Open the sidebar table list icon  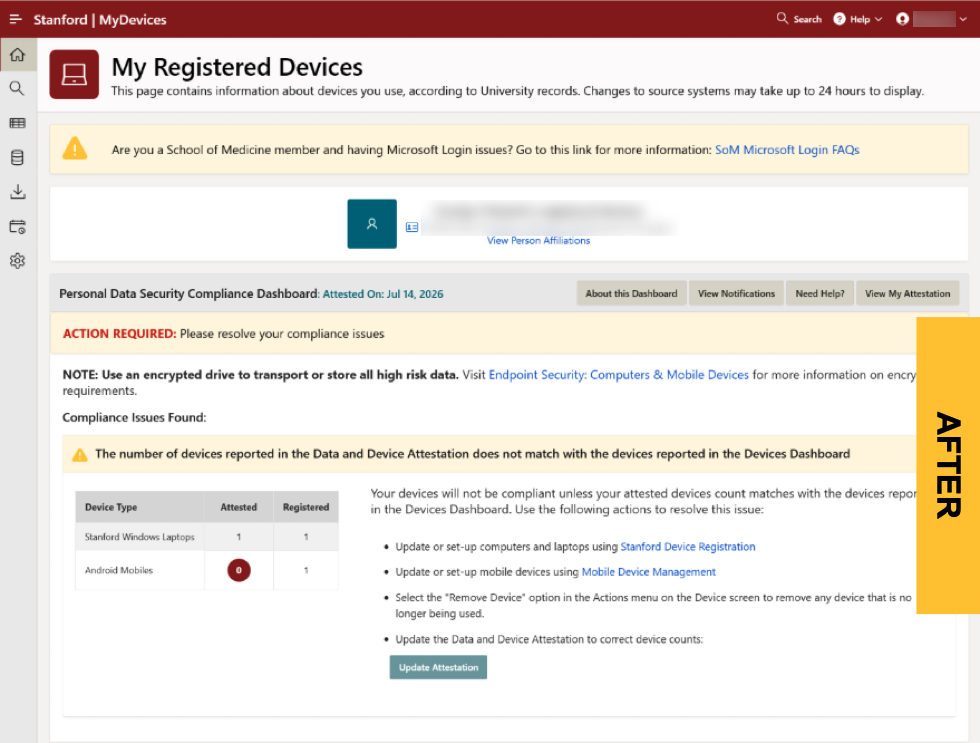pos(18,123)
